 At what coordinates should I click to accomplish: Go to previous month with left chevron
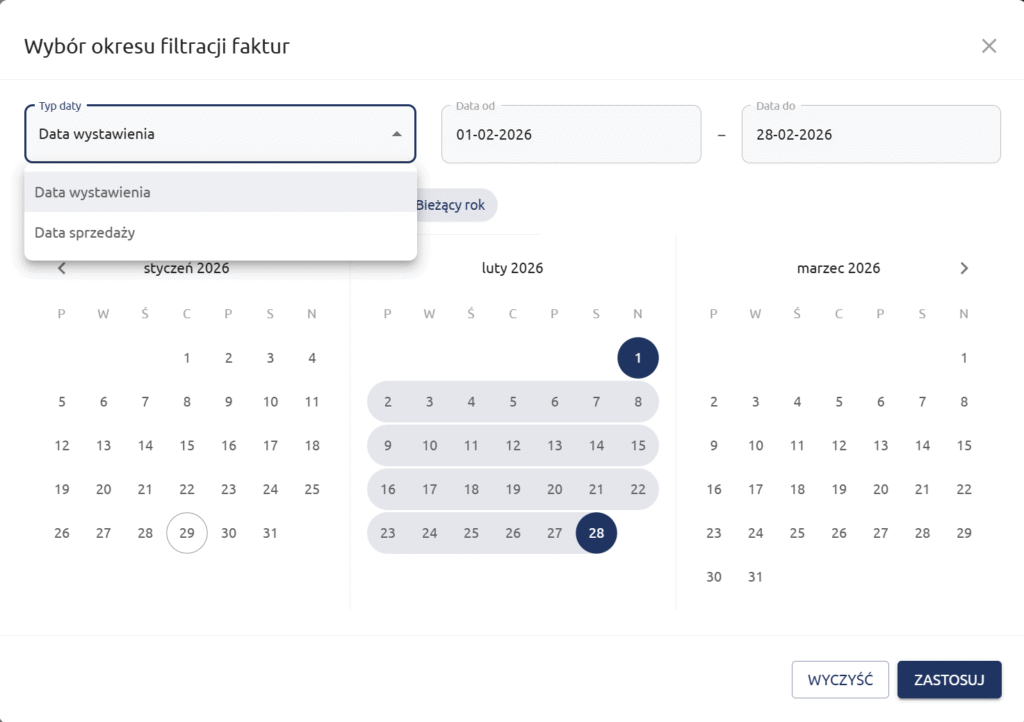[x=62, y=268]
